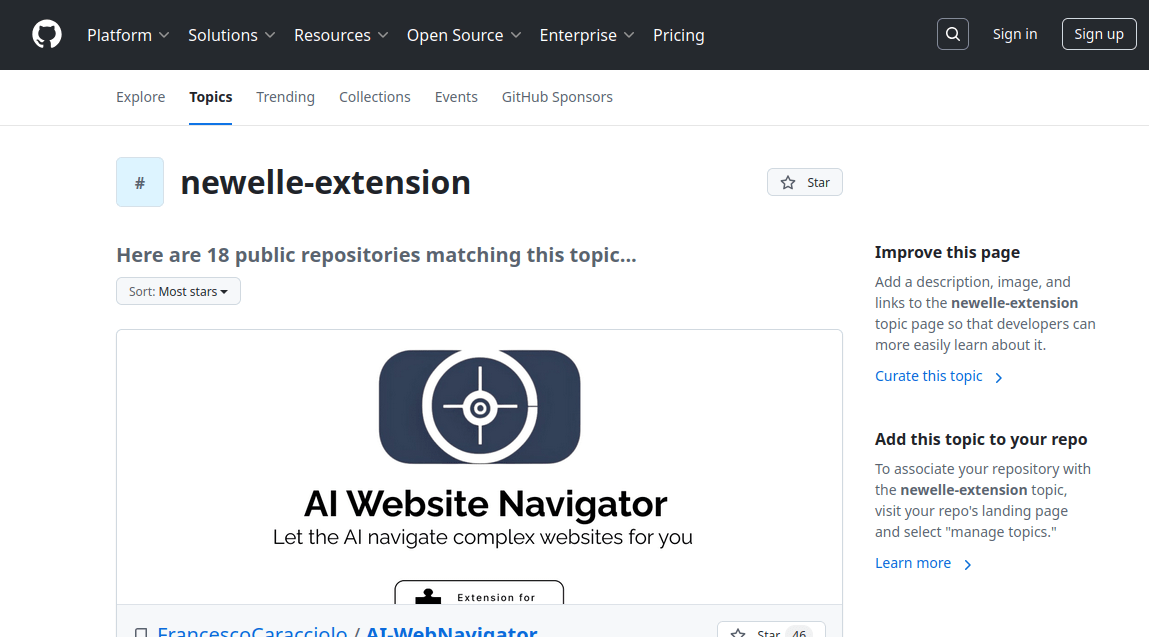Click the hash icon next to newelle-extension
Viewport: 1149px width, 637px height.
pyautogui.click(x=139, y=182)
